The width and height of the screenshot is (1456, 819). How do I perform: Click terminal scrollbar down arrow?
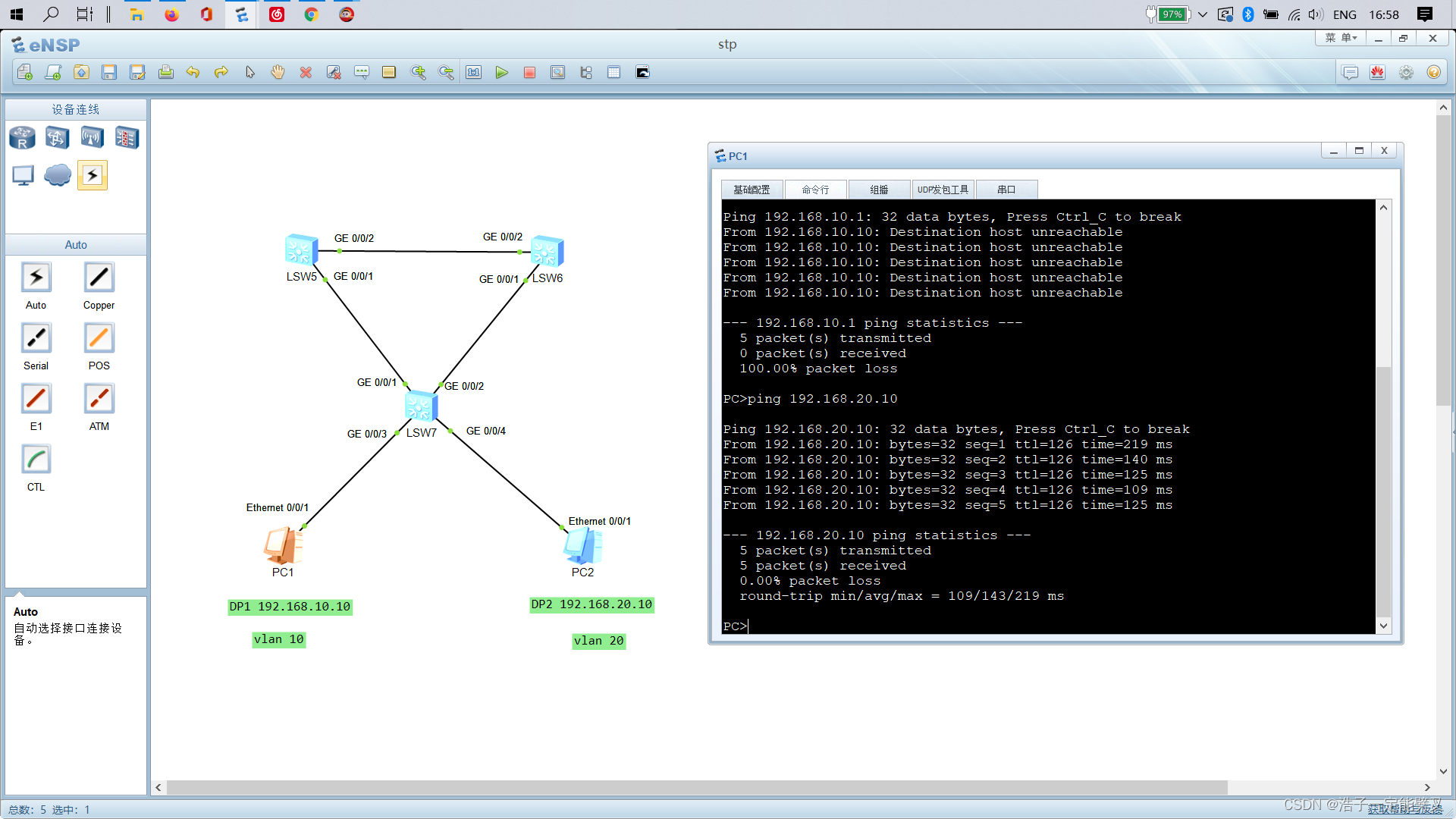pos(1384,626)
